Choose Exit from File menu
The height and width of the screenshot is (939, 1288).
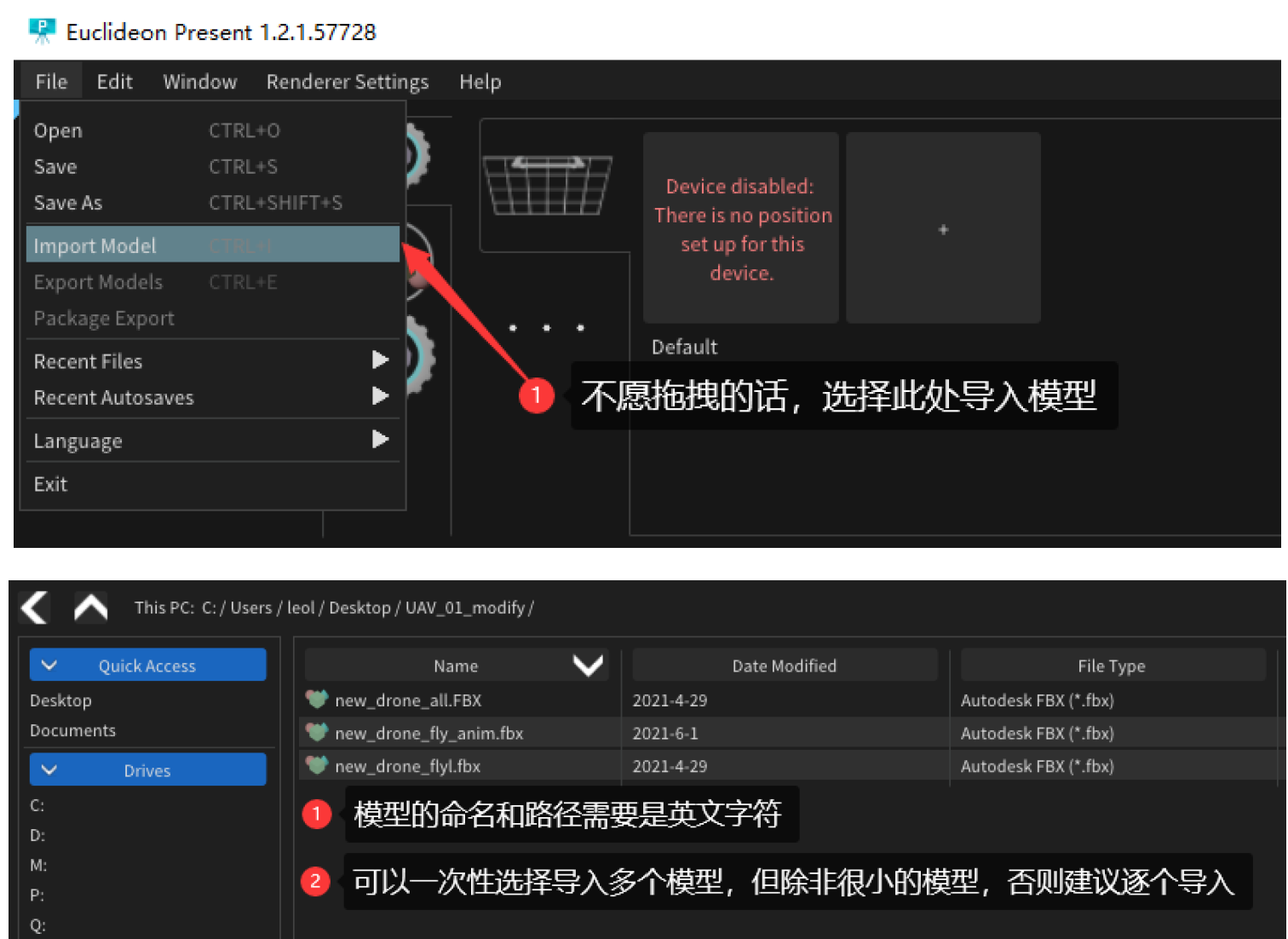(x=213, y=484)
